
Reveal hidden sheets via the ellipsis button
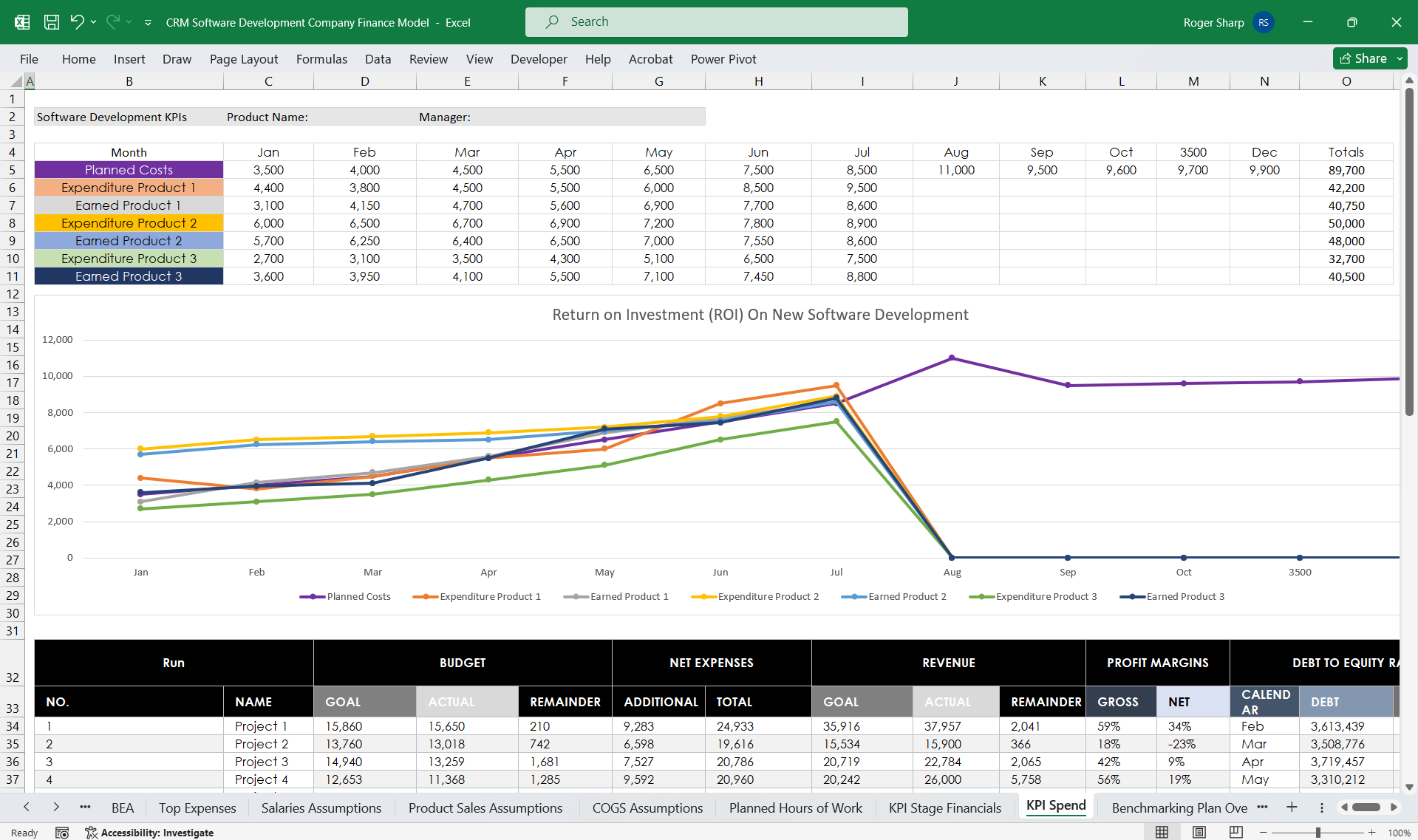click(85, 807)
